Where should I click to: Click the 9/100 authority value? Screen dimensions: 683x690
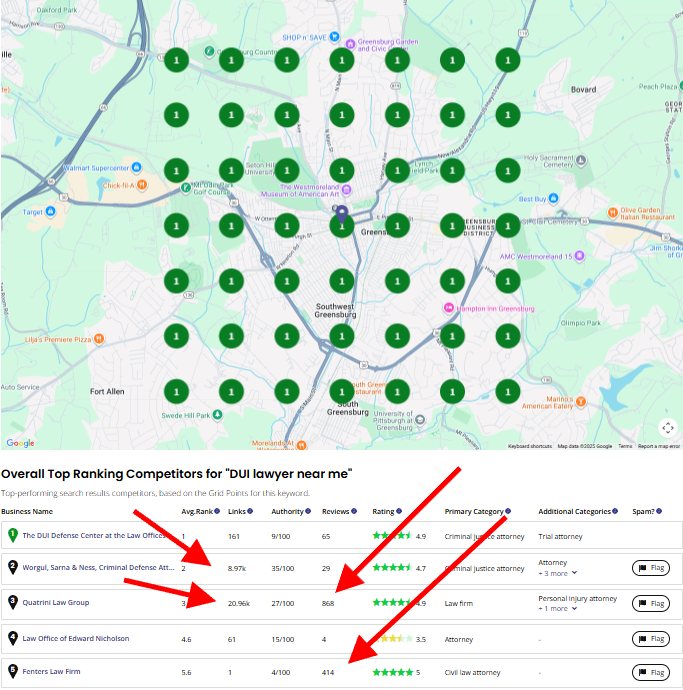(x=280, y=536)
